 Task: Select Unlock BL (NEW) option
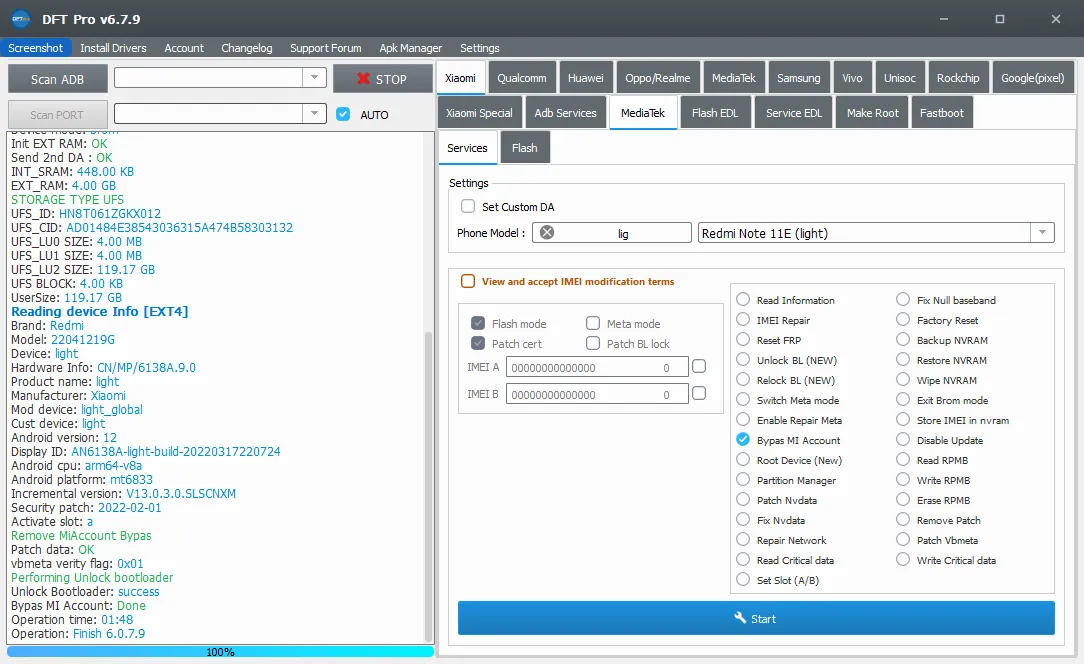[x=743, y=360]
